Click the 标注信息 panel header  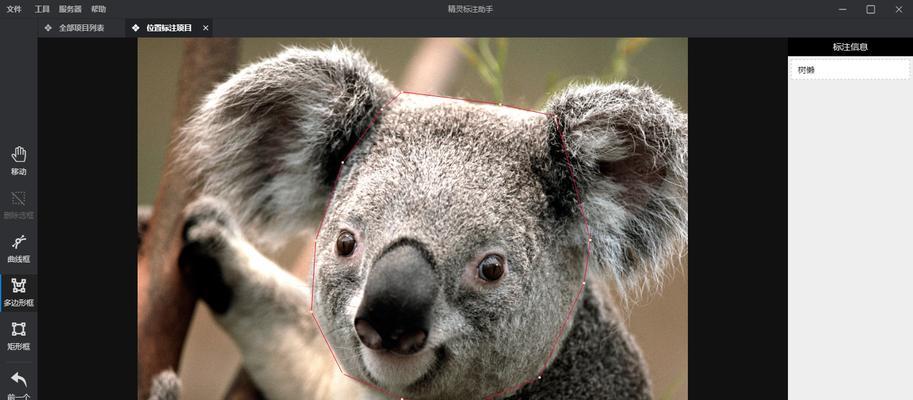[850, 47]
